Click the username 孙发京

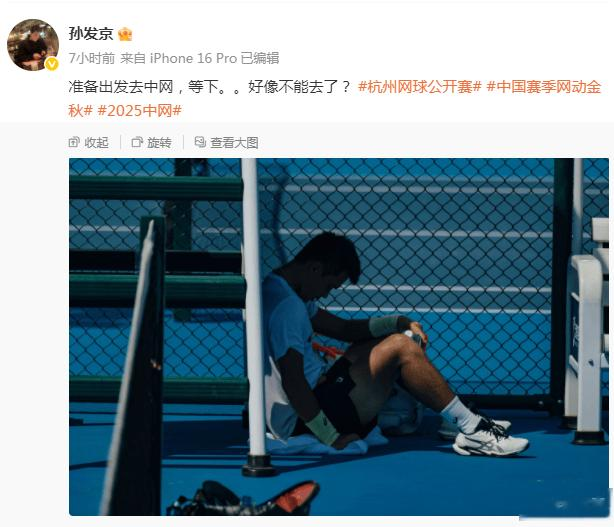pos(91,34)
